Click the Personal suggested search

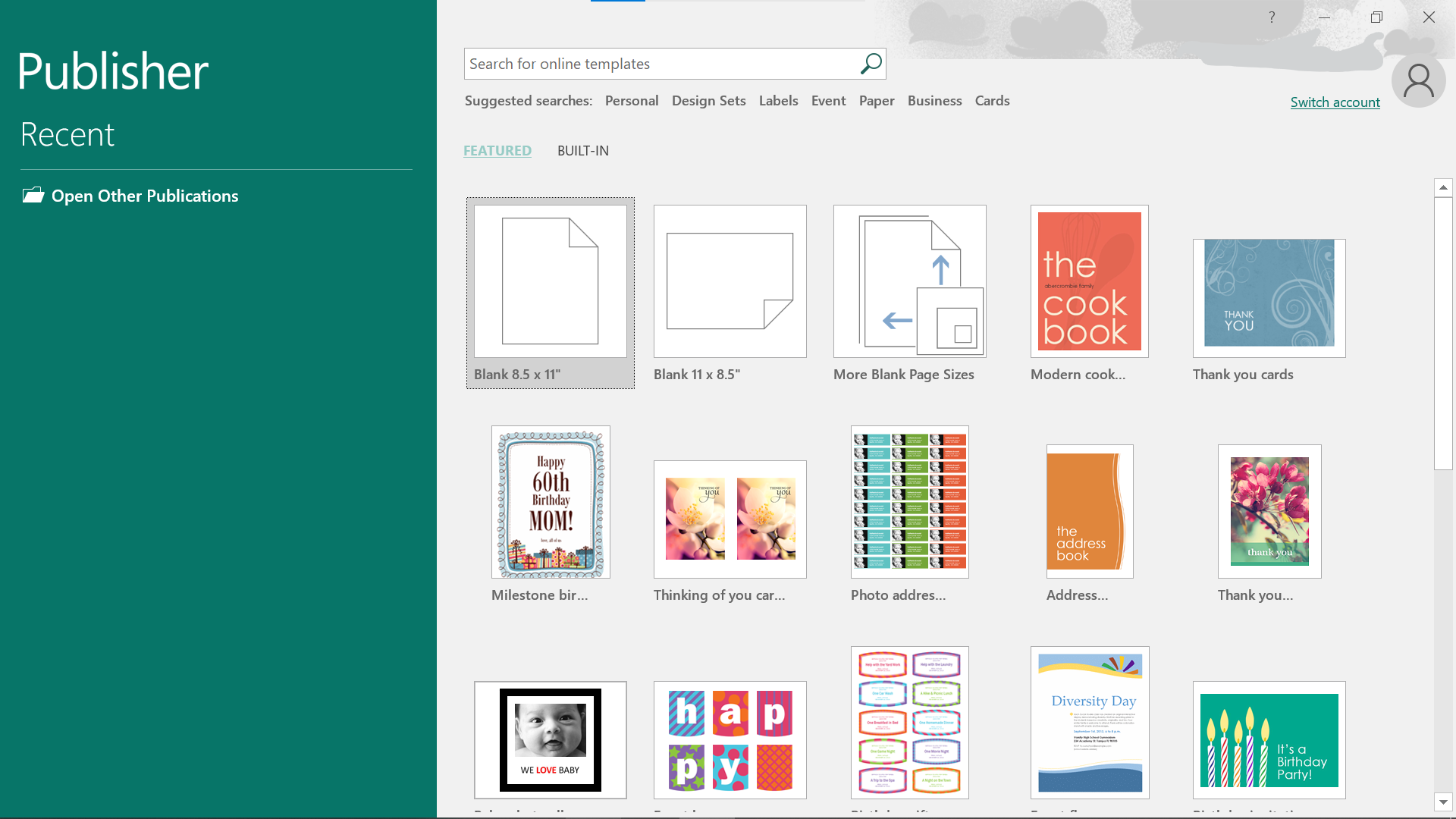[x=632, y=101]
